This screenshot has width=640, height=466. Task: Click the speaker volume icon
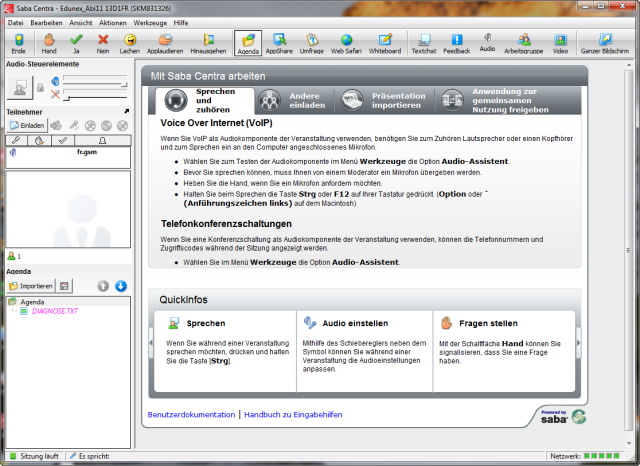coord(55,81)
